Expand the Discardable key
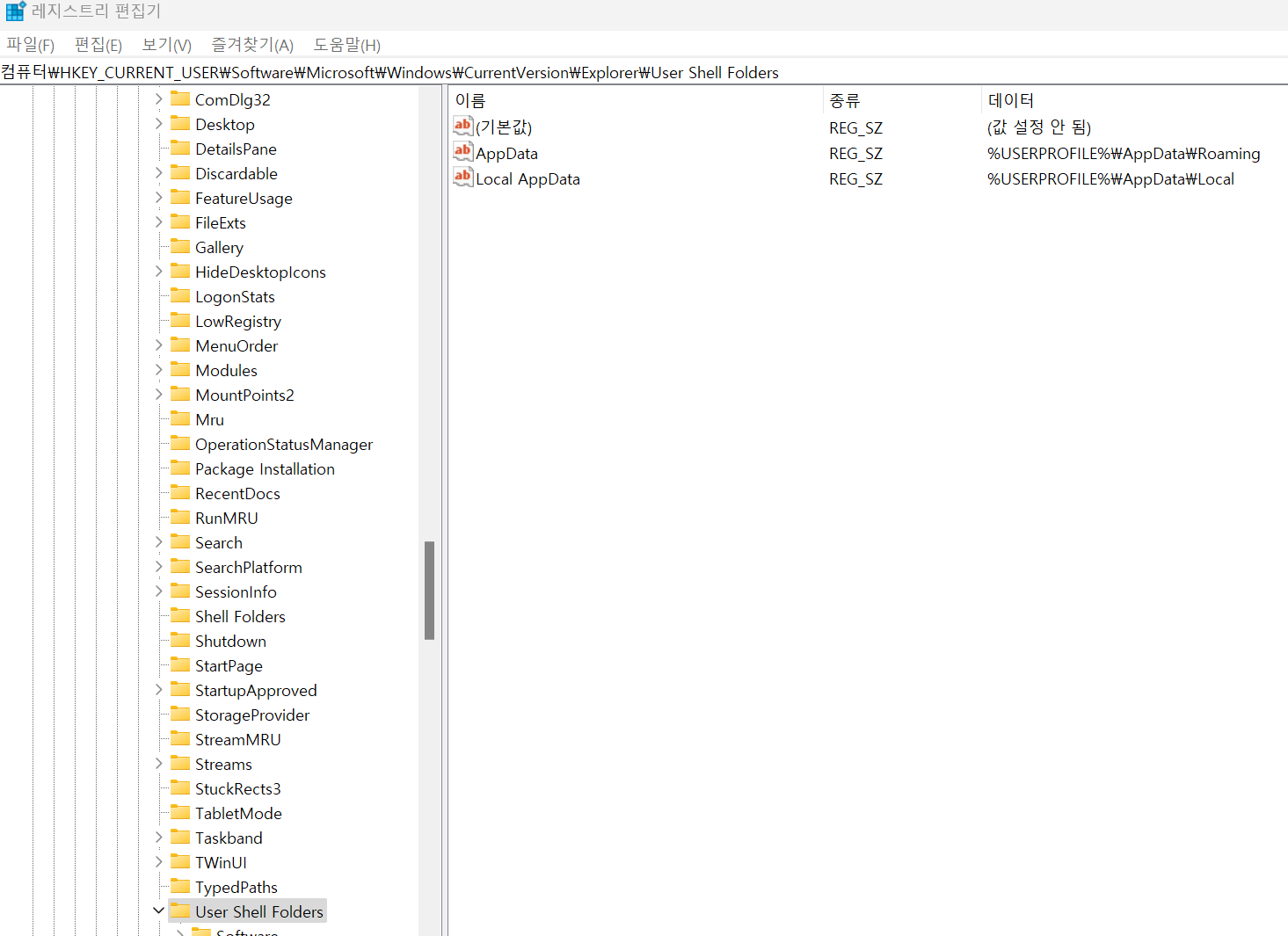Image resolution: width=1288 pixels, height=936 pixels. tap(159, 173)
